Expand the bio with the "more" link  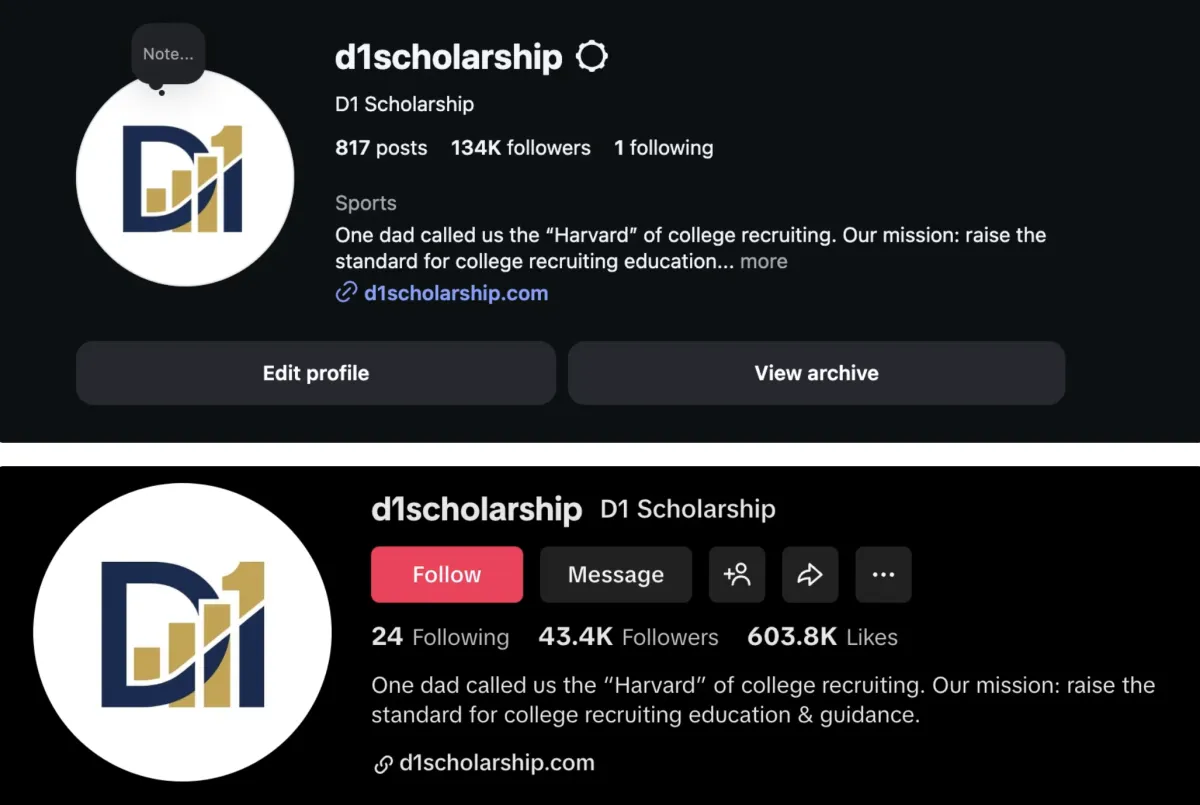click(x=764, y=262)
